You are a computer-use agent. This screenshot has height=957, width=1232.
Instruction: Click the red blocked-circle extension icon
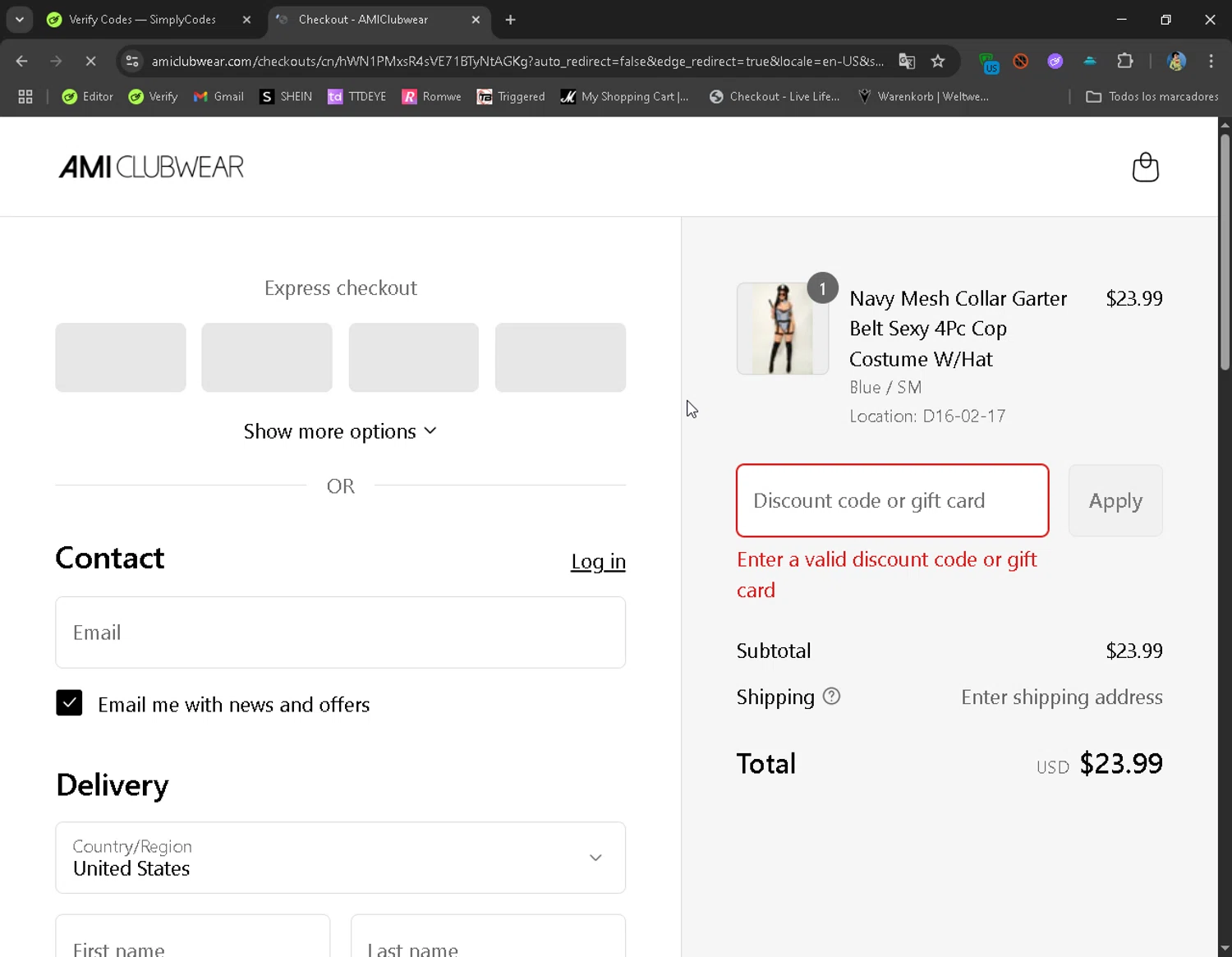[x=1021, y=61]
